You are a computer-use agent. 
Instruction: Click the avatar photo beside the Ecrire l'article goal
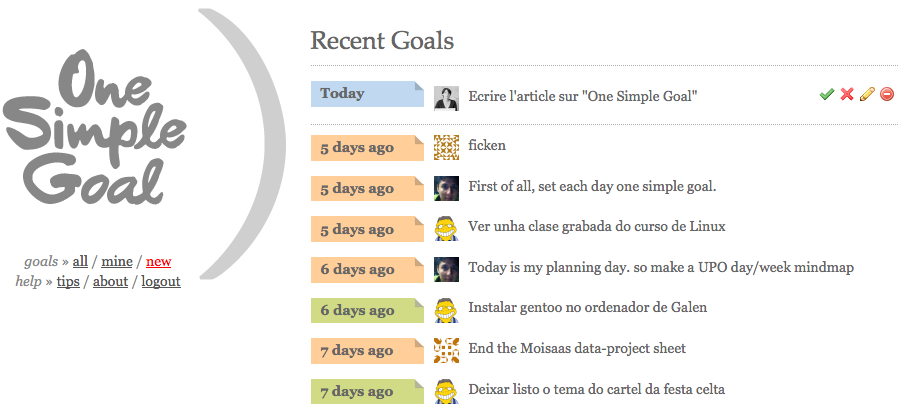click(x=446, y=98)
